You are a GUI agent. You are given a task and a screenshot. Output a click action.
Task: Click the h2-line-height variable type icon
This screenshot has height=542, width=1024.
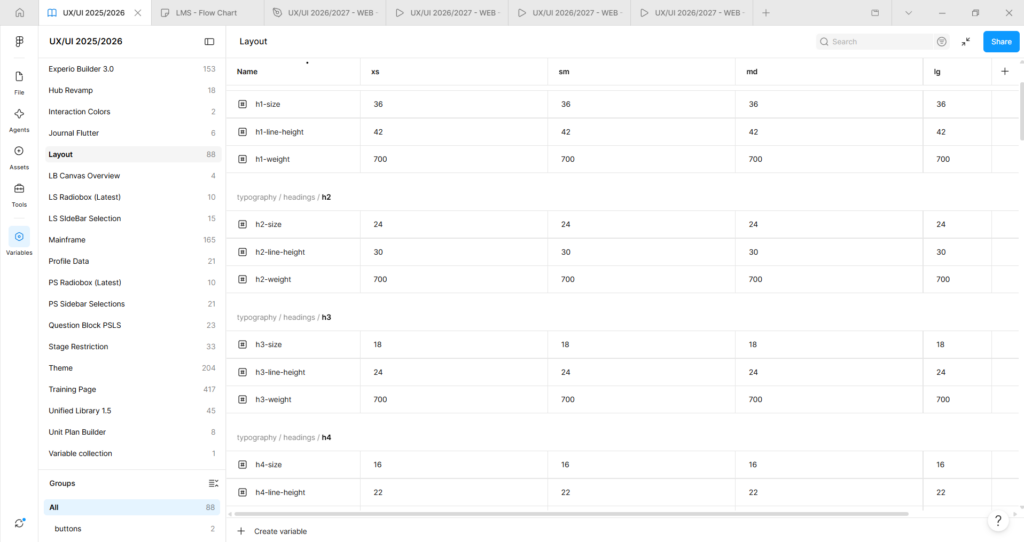242,251
